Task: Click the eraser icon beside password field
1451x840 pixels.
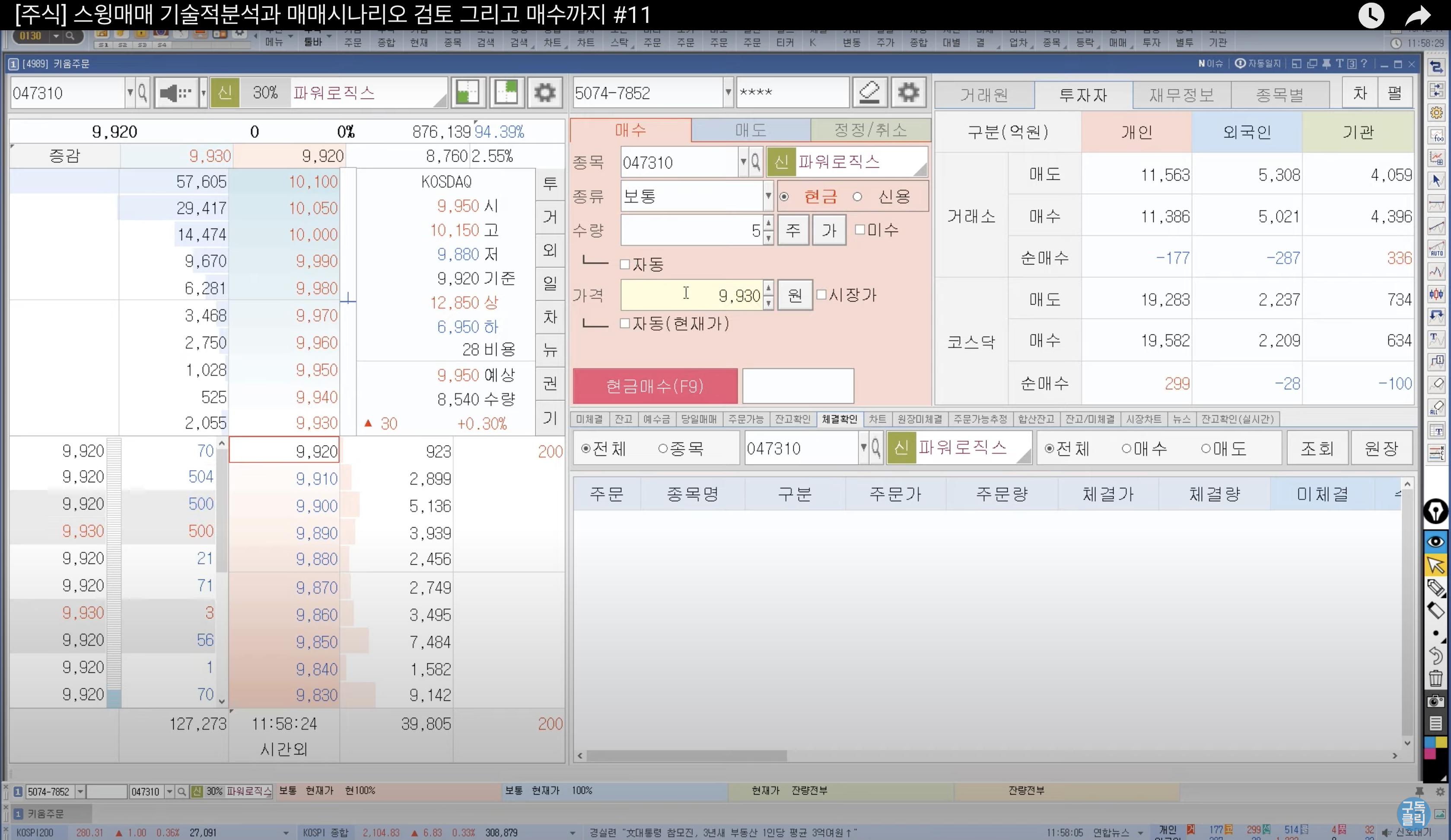Action: 869,93
